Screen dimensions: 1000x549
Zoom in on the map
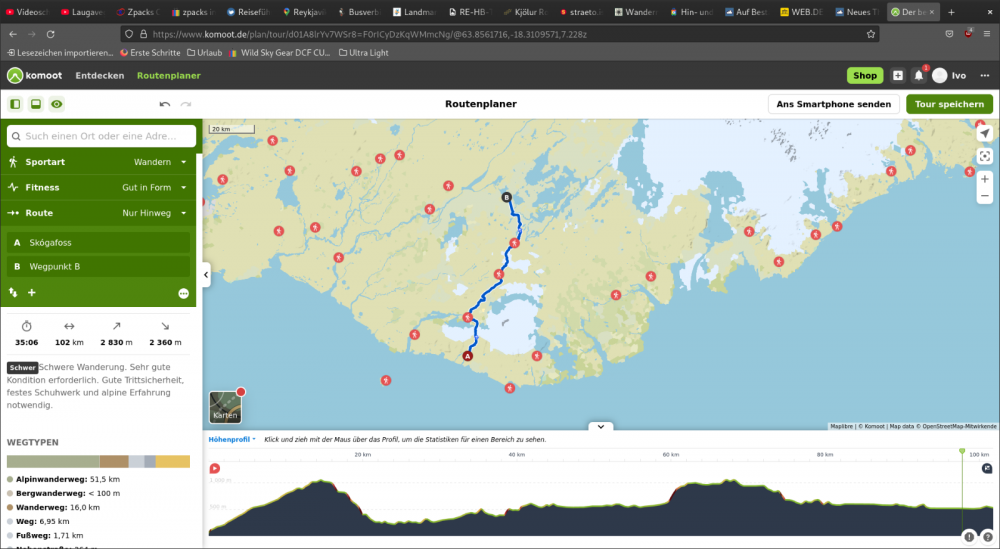point(985,179)
